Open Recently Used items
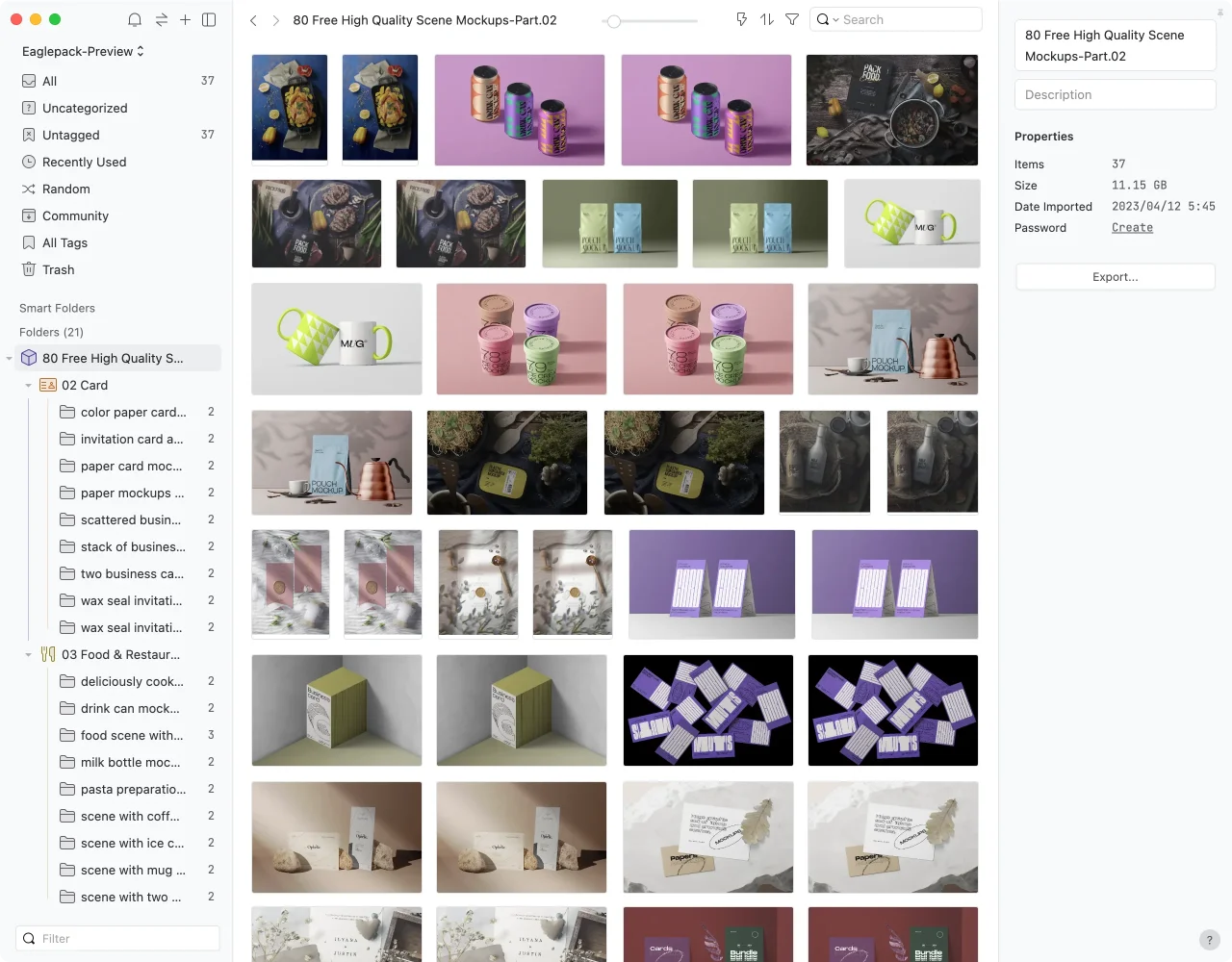This screenshot has width=1232, height=962. (x=117, y=162)
